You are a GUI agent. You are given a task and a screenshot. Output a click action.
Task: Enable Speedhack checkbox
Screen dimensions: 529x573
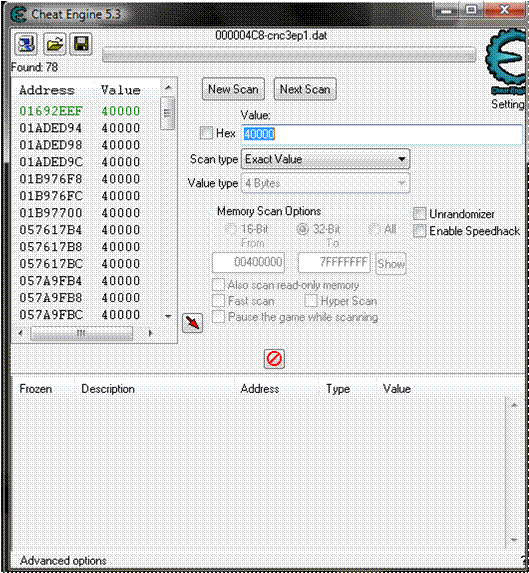(419, 231)
